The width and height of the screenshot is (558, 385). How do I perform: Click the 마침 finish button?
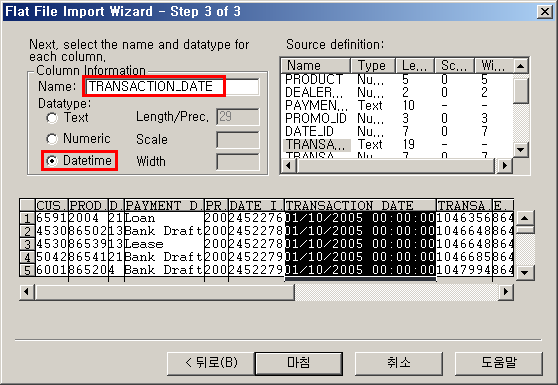coord(299,363)
